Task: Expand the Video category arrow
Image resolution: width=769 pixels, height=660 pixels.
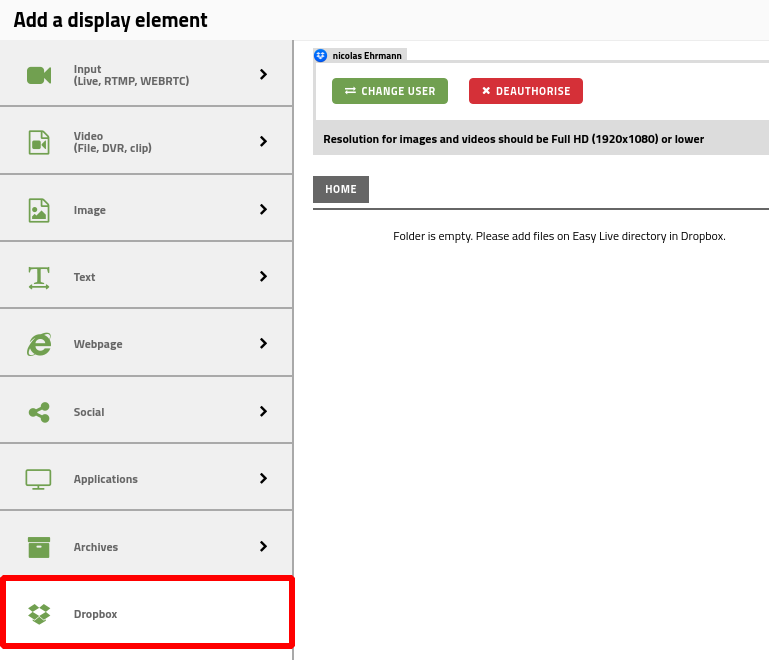Action: coord(263,141)
